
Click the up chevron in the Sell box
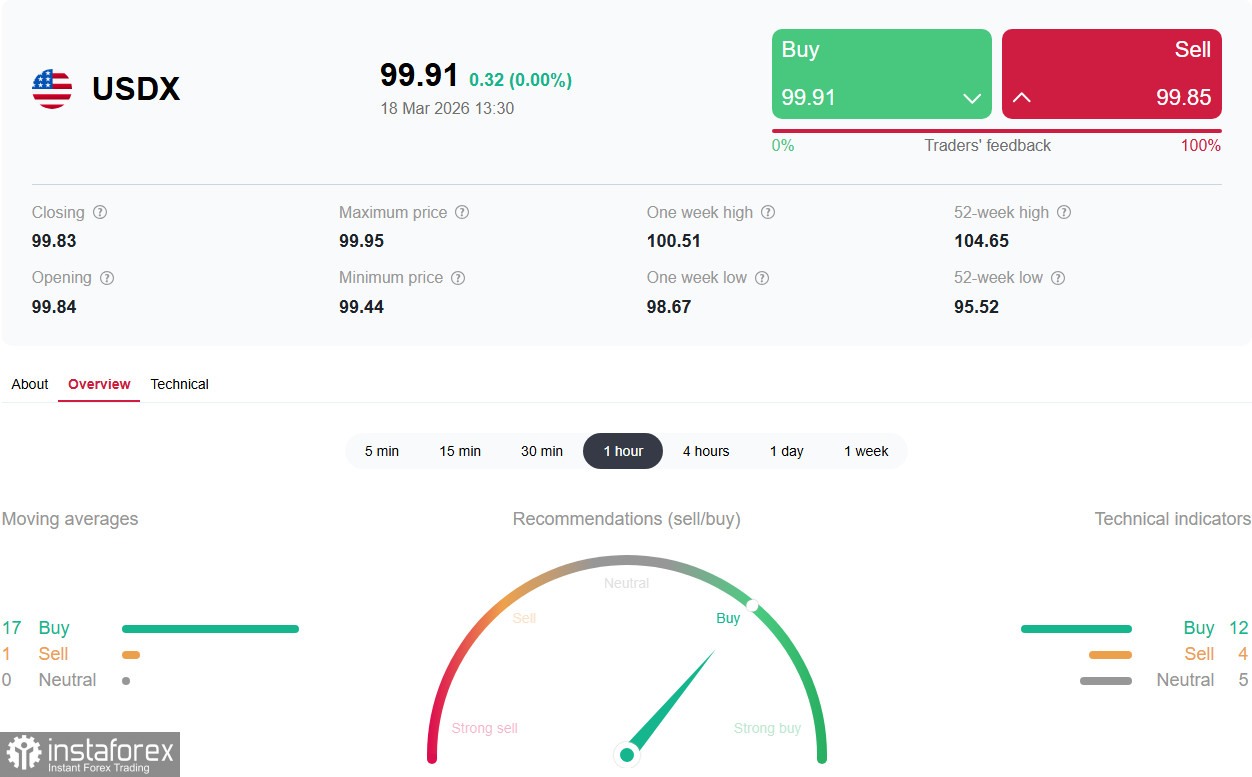point(1022,98)
